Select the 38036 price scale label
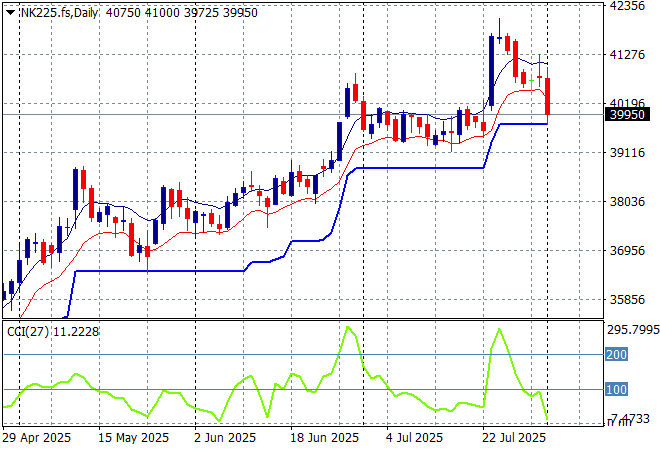660x450 pixels. [x=627, y=202]
